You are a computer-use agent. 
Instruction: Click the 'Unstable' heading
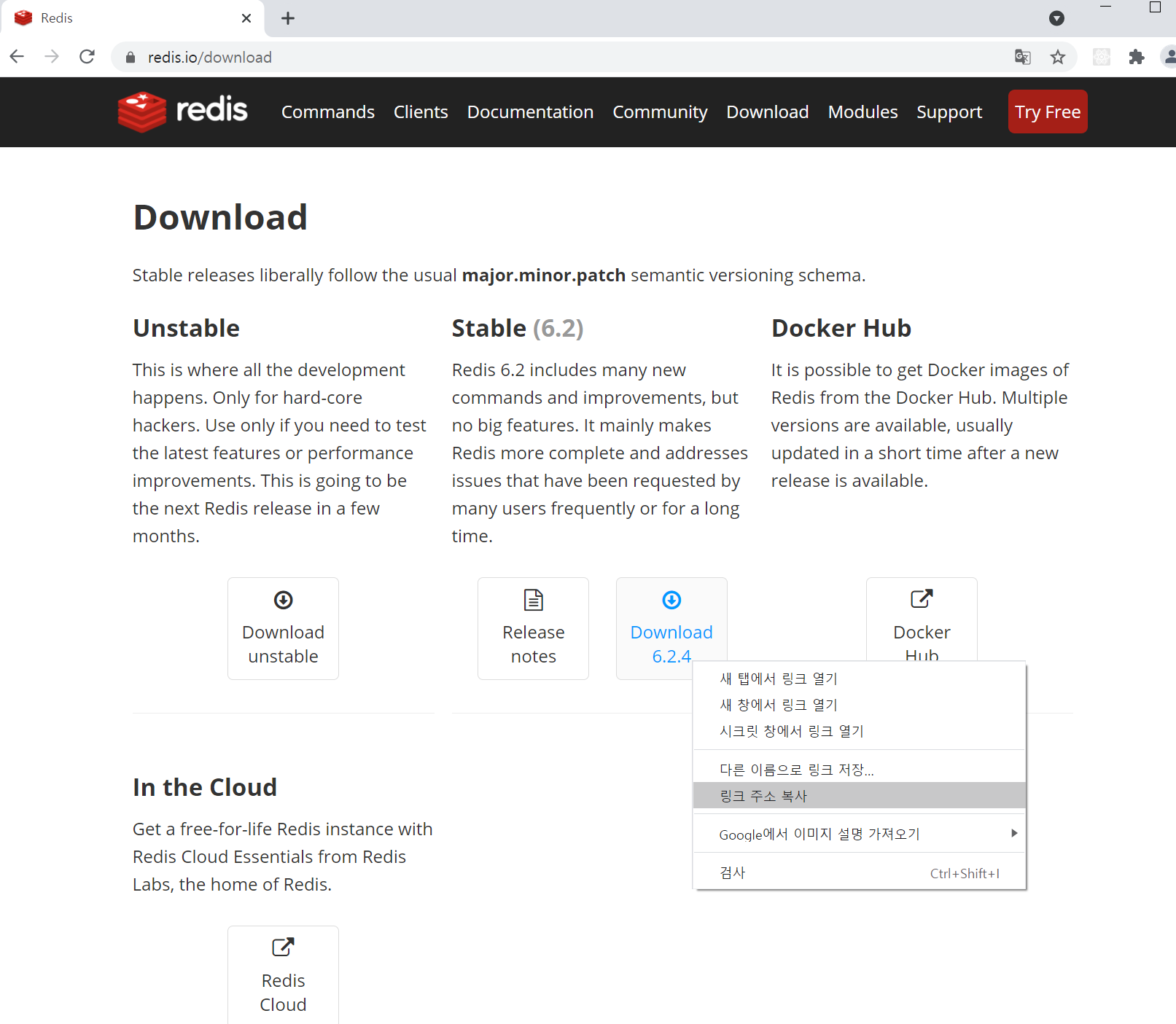186,328
